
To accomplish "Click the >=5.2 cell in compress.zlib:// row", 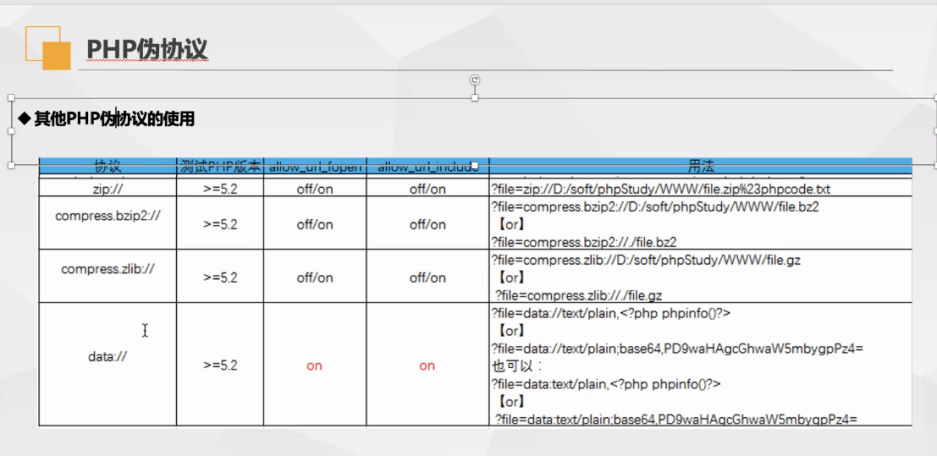I will pos(220,278).
